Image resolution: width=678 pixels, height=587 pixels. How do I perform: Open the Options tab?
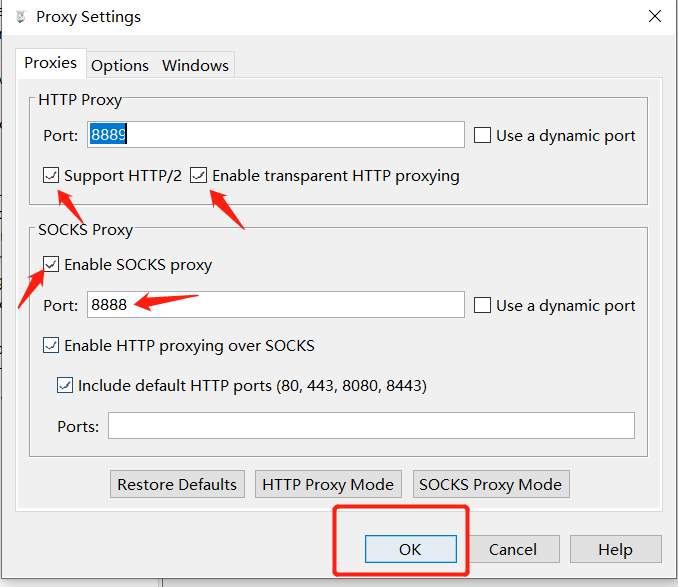[x=120, y=65]
